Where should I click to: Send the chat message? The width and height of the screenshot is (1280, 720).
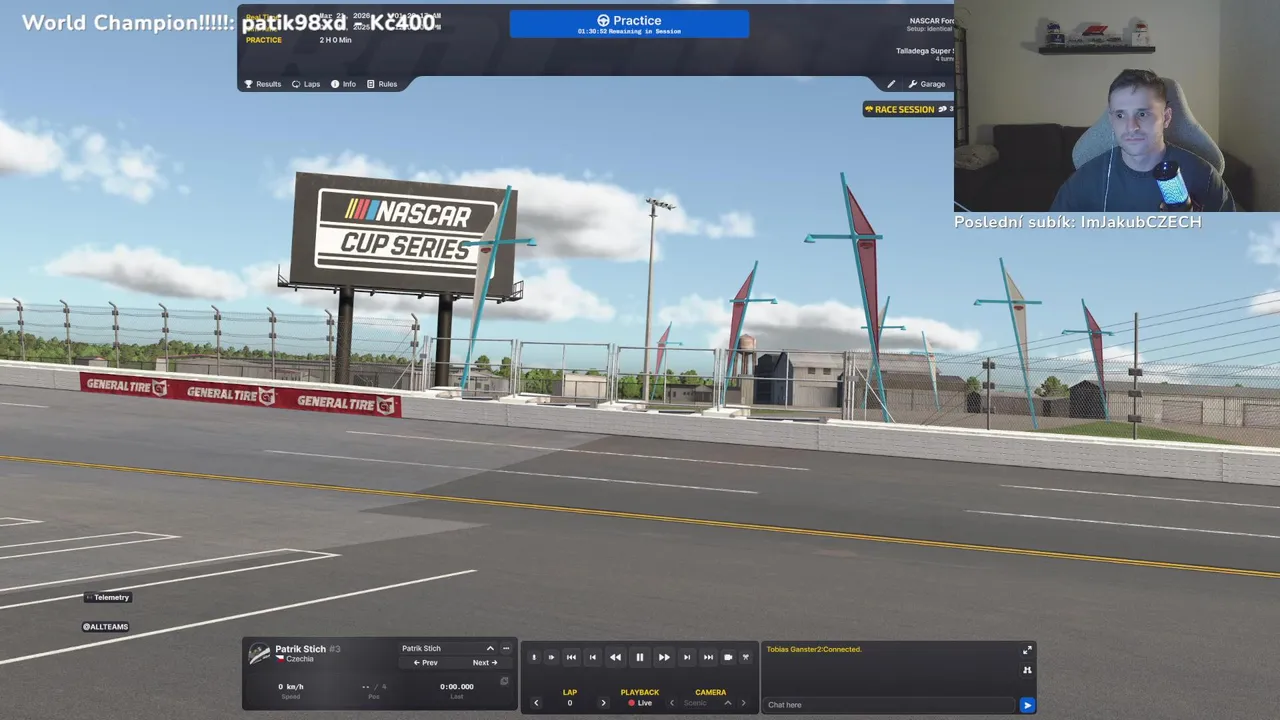[x=1027, y=705]
